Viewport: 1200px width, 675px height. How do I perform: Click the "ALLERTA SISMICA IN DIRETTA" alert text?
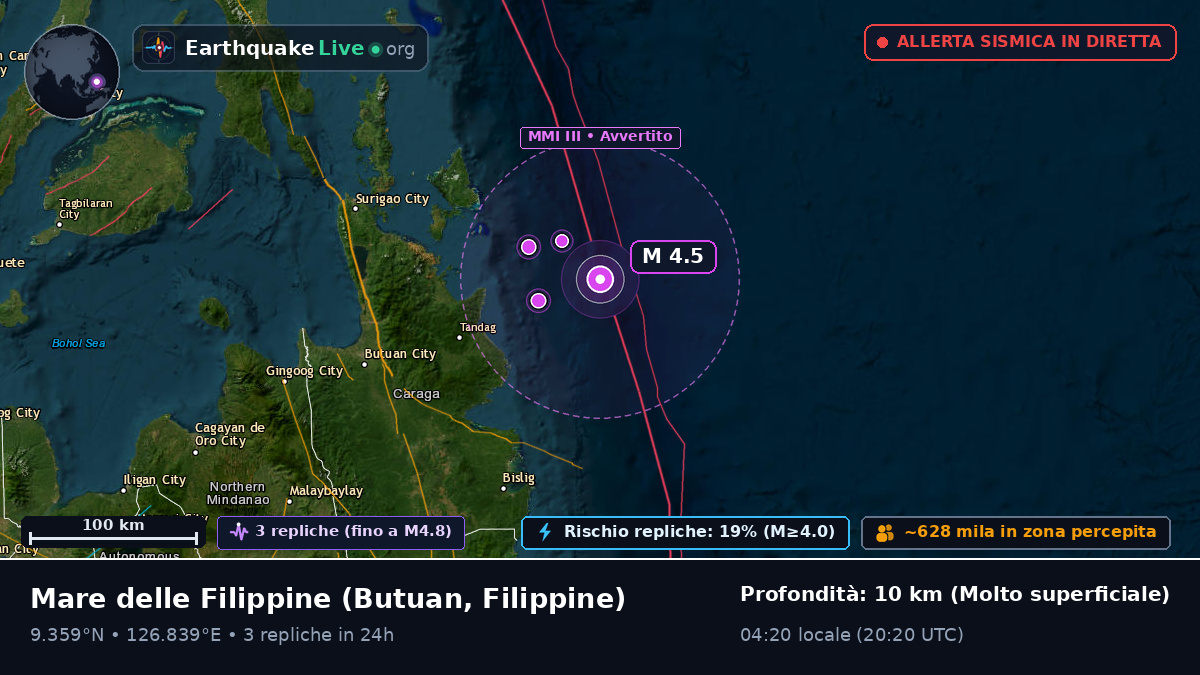[1029, 42]
